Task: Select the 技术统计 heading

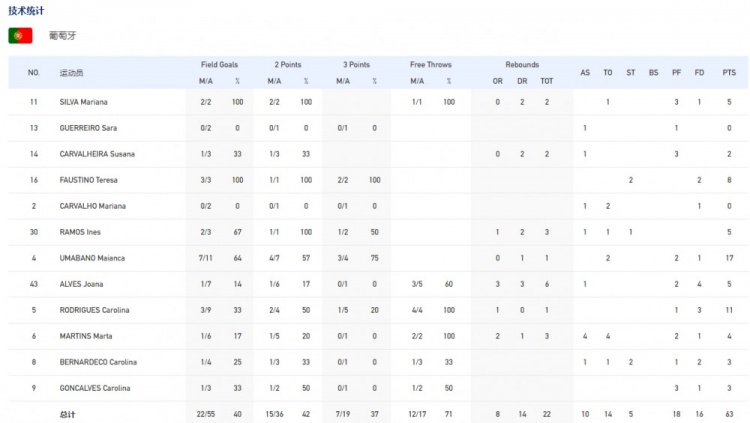Action: tap(26, 9)
